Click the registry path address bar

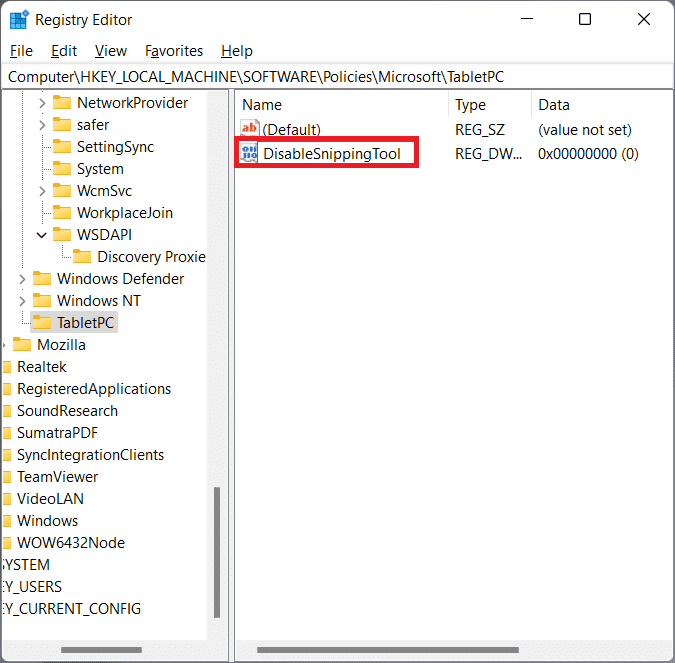click(338, 77)
